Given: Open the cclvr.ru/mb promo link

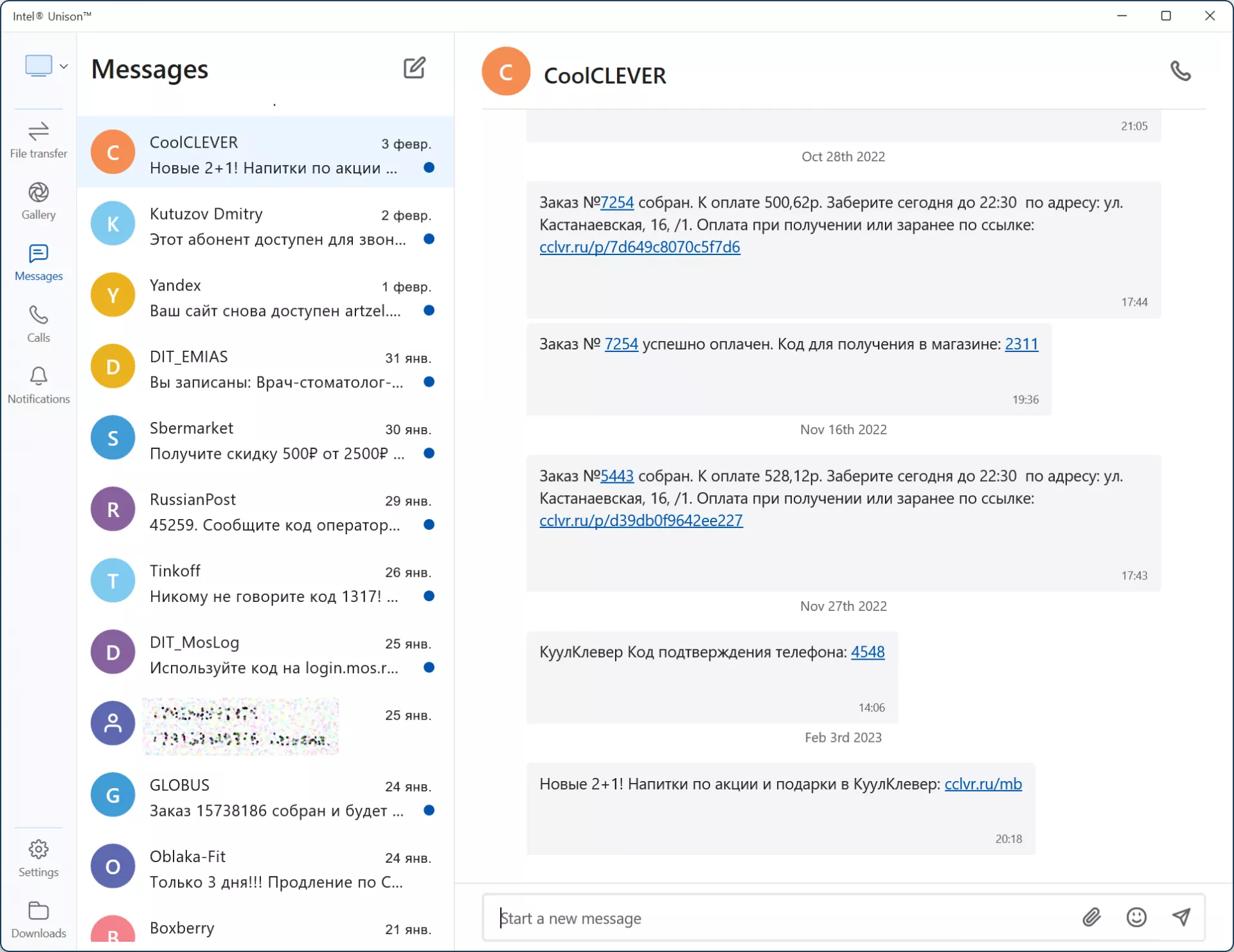Looking at the screenshot, I should click(983, 784).
